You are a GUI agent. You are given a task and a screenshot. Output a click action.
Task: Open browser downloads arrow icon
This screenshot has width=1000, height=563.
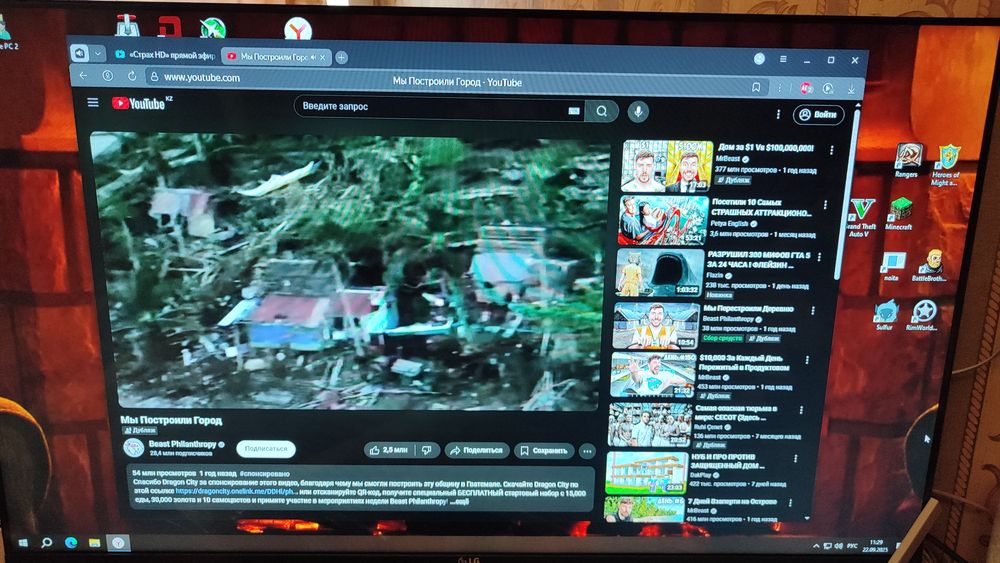(851, 90)
